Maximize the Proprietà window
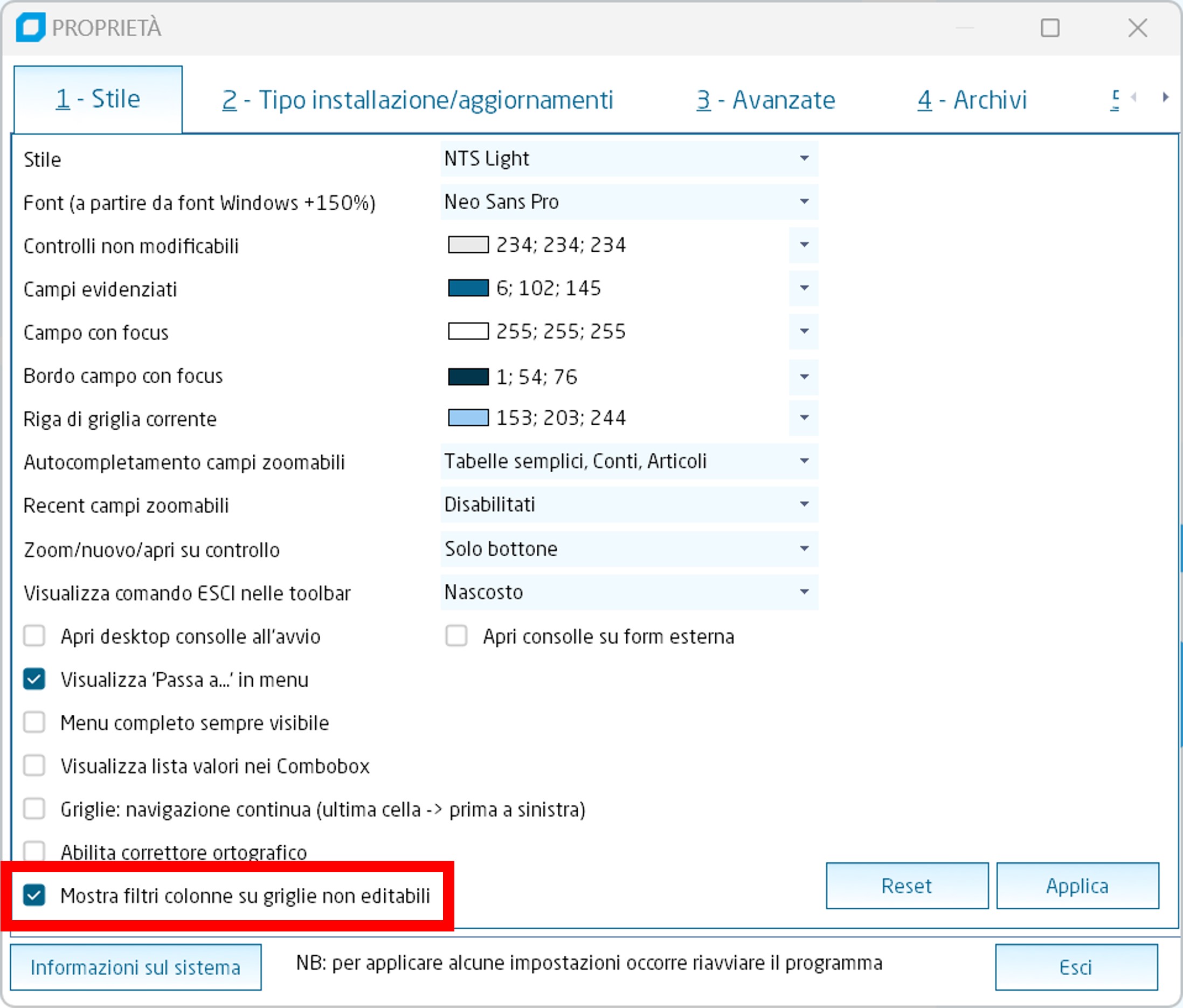Screen dimensions: 1183x1008 point(1049,27)
